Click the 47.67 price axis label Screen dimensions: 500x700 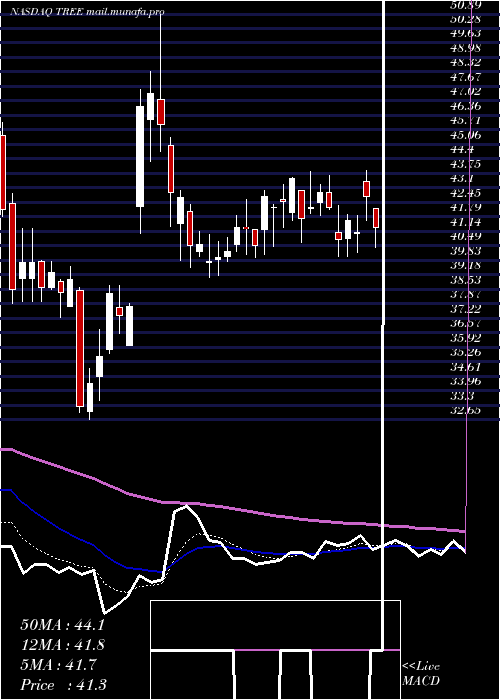coord(466,77)
